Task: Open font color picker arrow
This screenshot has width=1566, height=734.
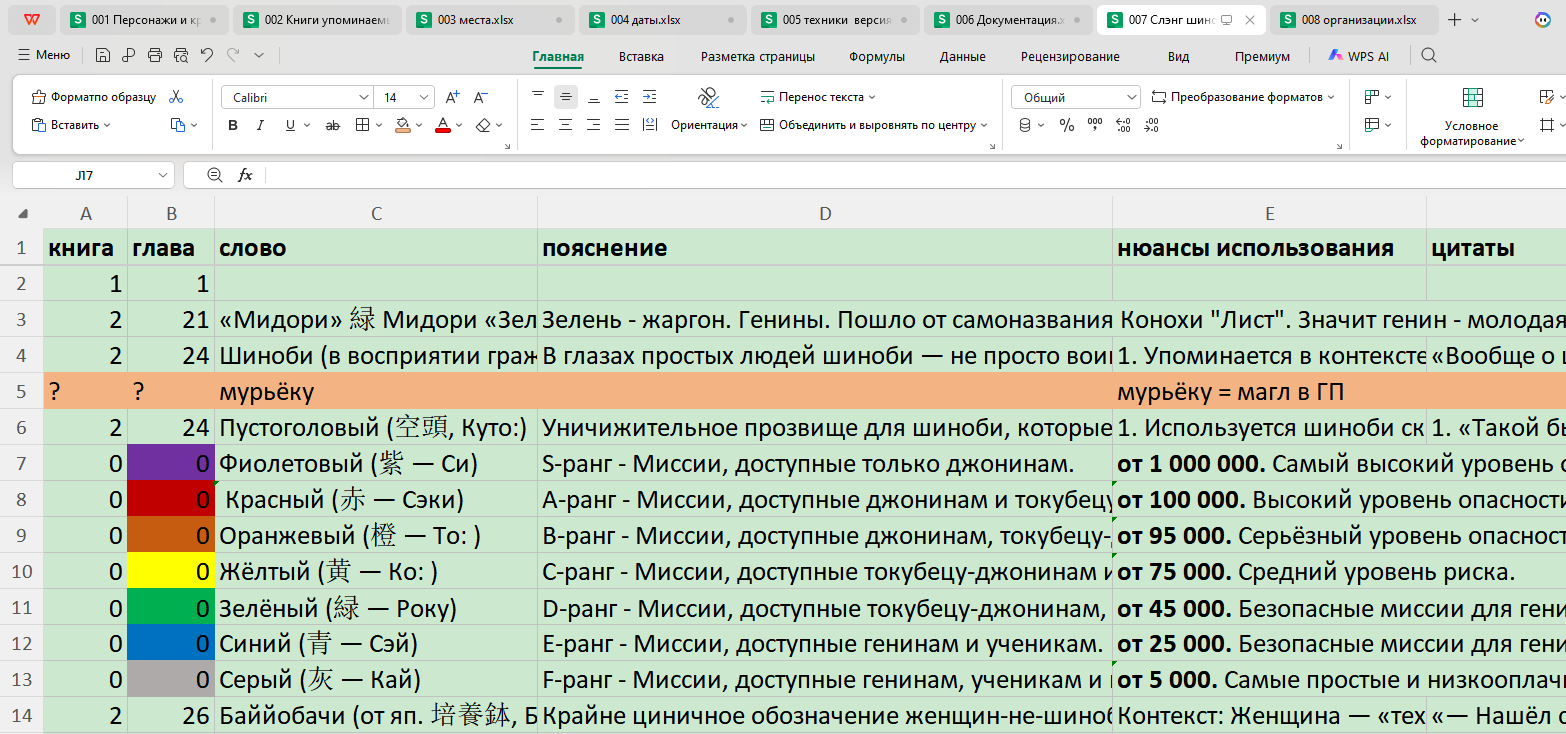Action: pyautogui.click(x=459, y=125)
